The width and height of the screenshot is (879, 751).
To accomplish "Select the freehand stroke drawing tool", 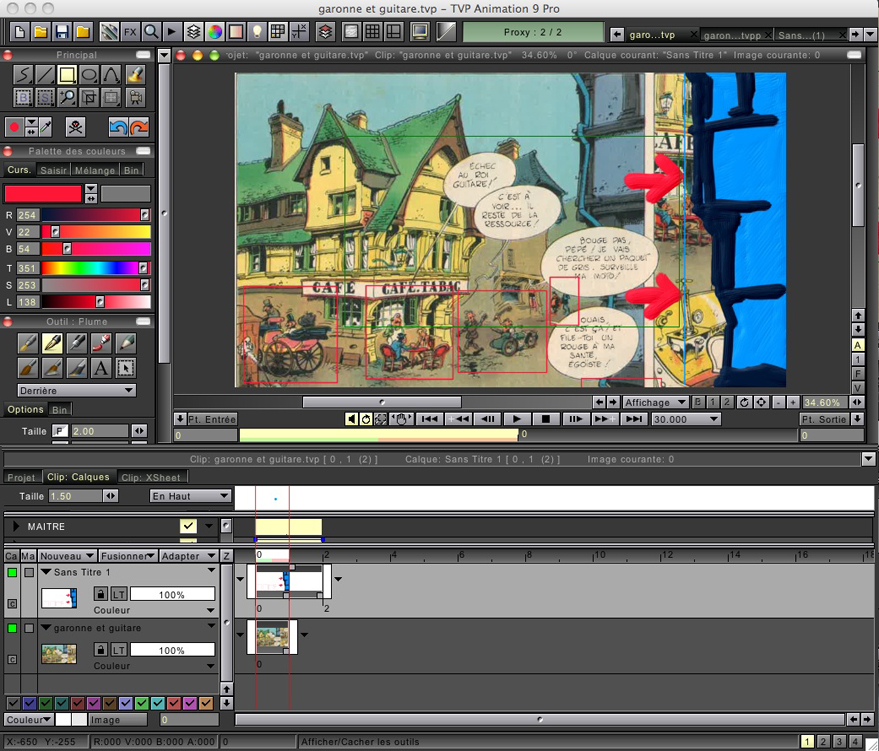I will coord(23,75).
